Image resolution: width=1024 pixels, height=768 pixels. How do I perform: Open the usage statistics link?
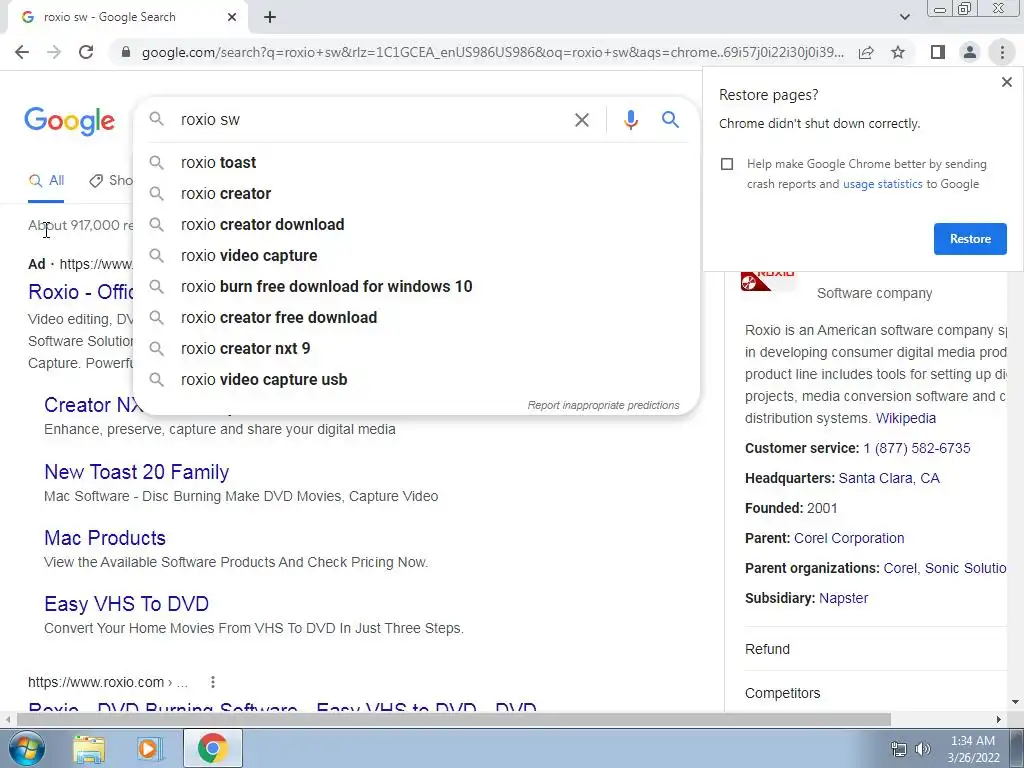tap(882, 184)
